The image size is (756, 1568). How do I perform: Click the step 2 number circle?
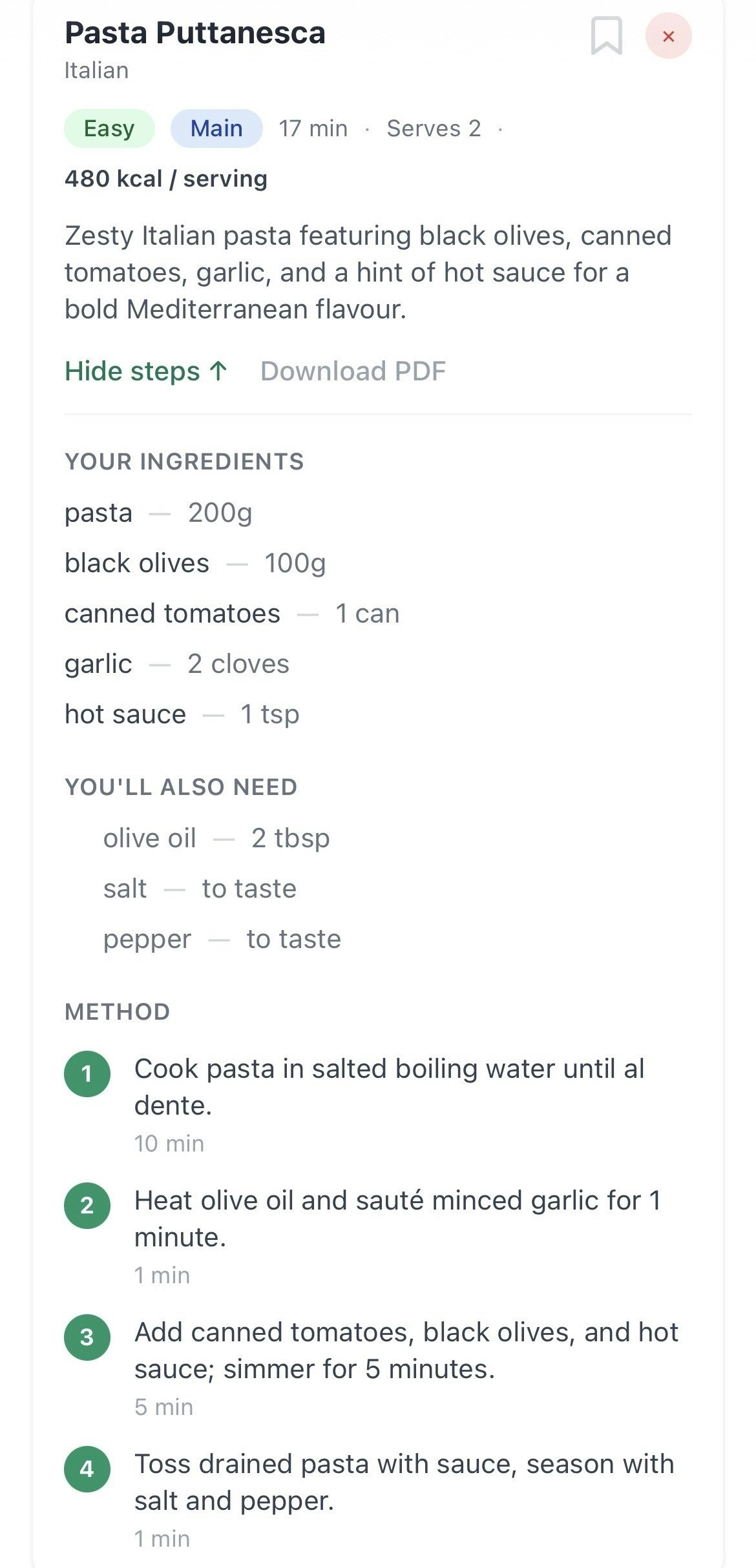[x=87, y=1206]
